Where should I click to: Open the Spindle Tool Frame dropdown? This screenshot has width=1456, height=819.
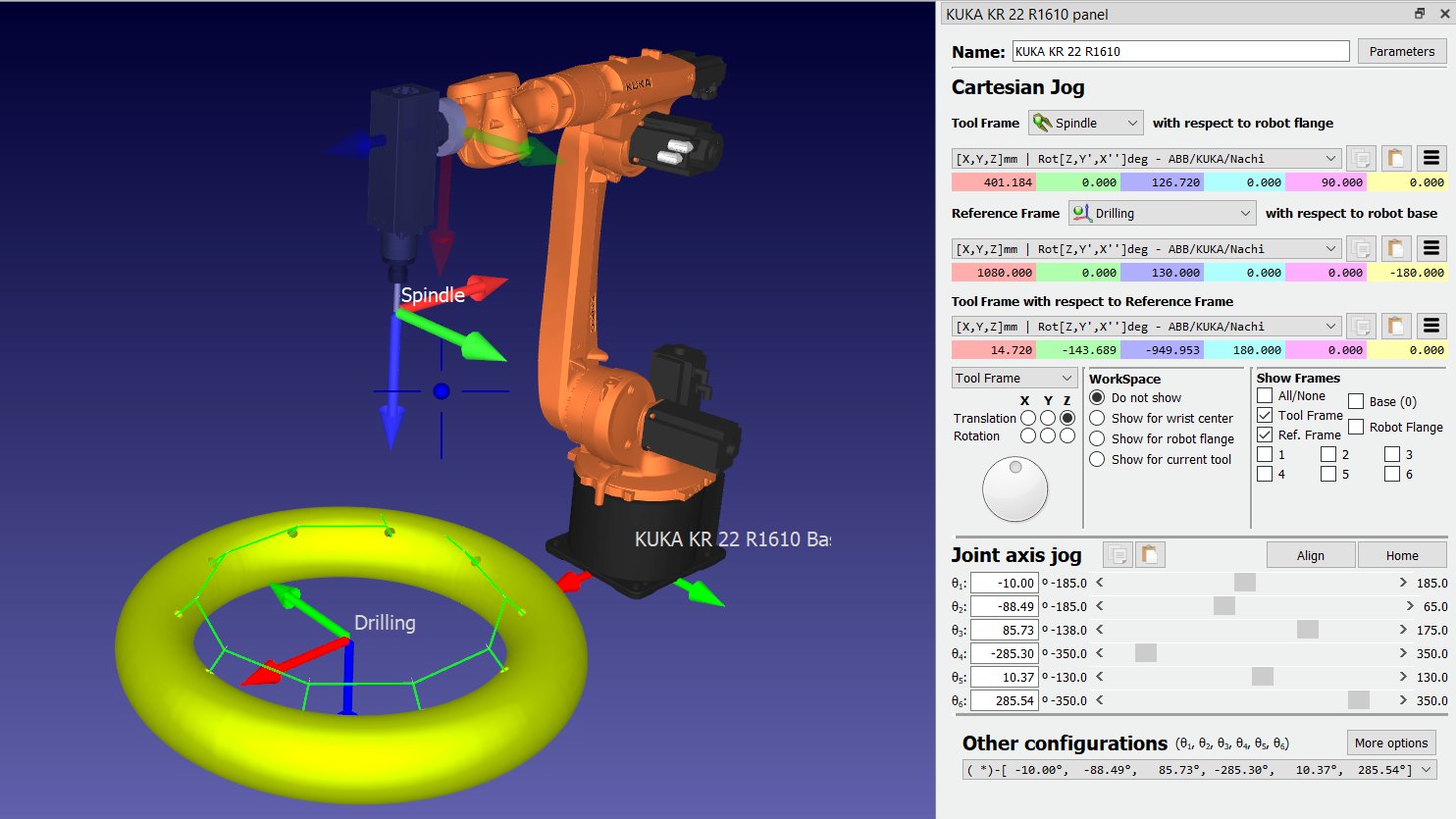(x=1135, y=122)
